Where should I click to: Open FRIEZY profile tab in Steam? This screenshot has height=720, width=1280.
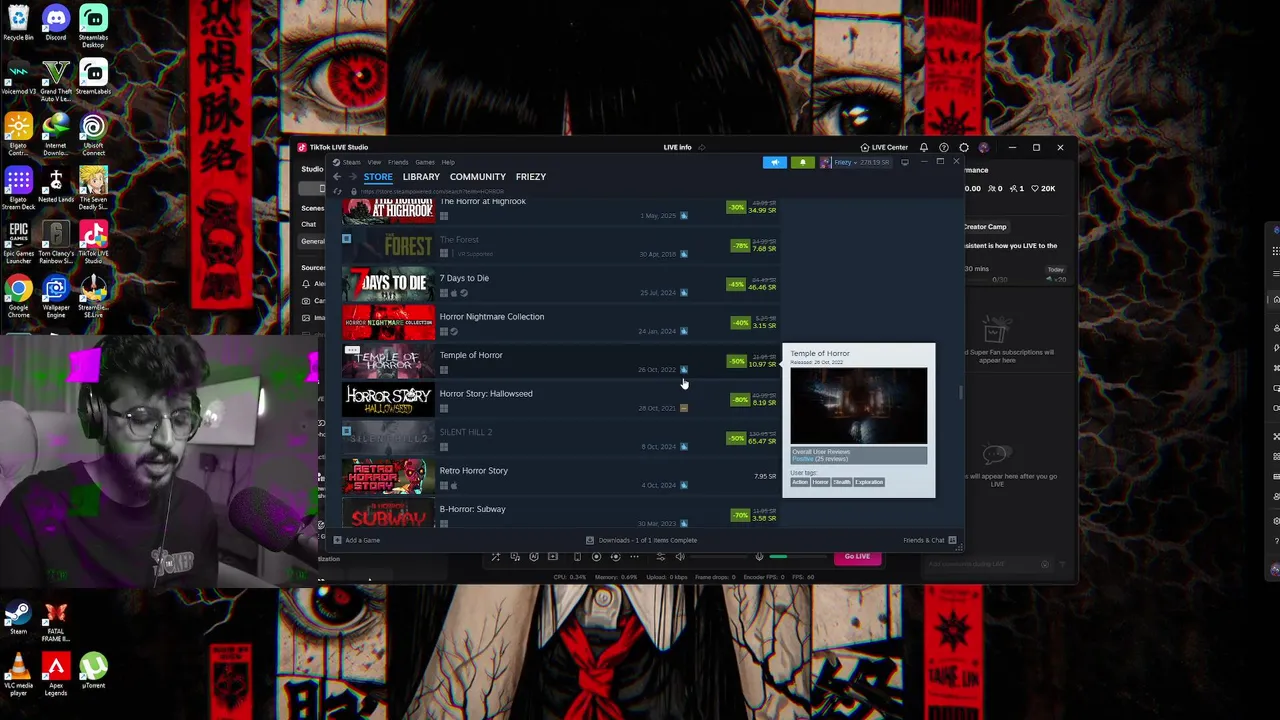[x=531, y=177]
